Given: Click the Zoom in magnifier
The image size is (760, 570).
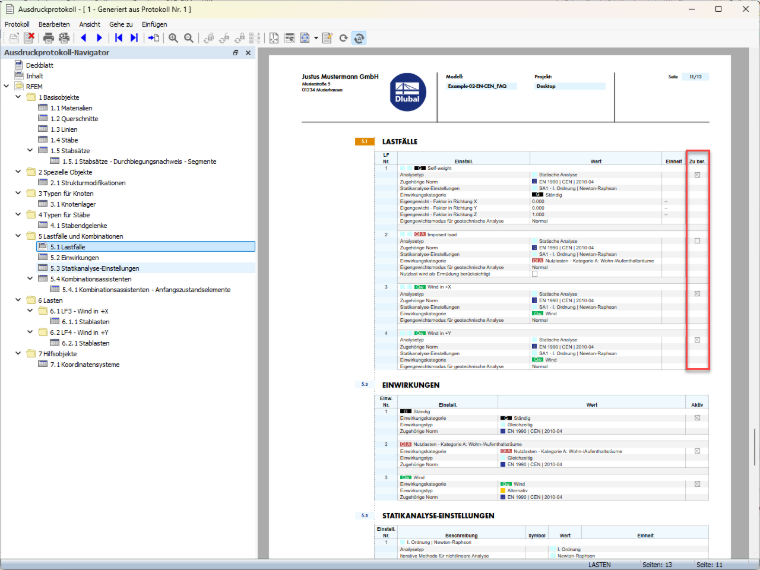Looking at the screenshot, I should click(173, 38).
